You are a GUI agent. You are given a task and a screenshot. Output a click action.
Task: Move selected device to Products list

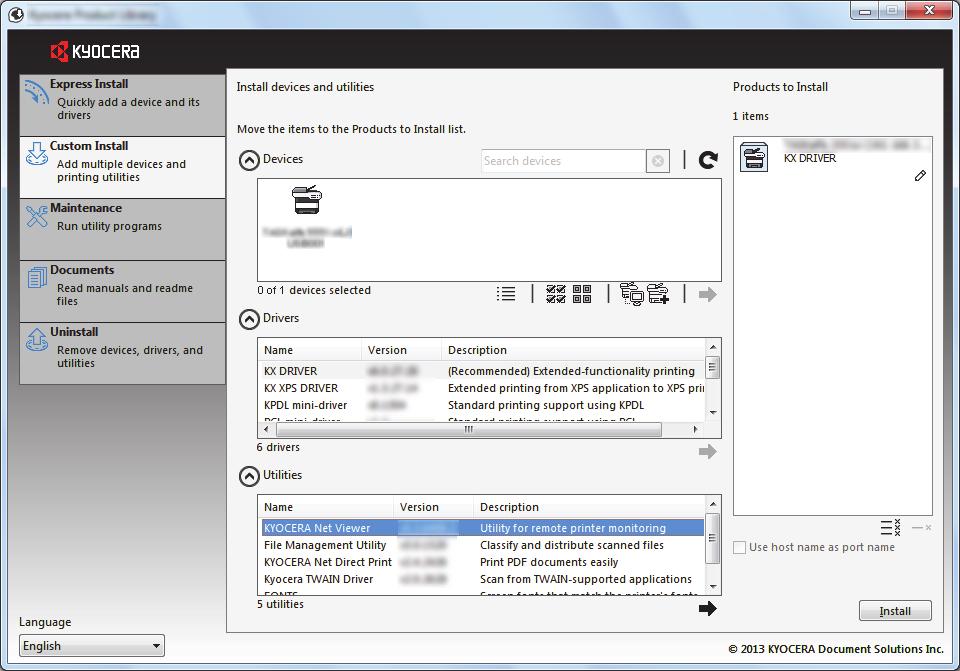click(x=707, y=294)
